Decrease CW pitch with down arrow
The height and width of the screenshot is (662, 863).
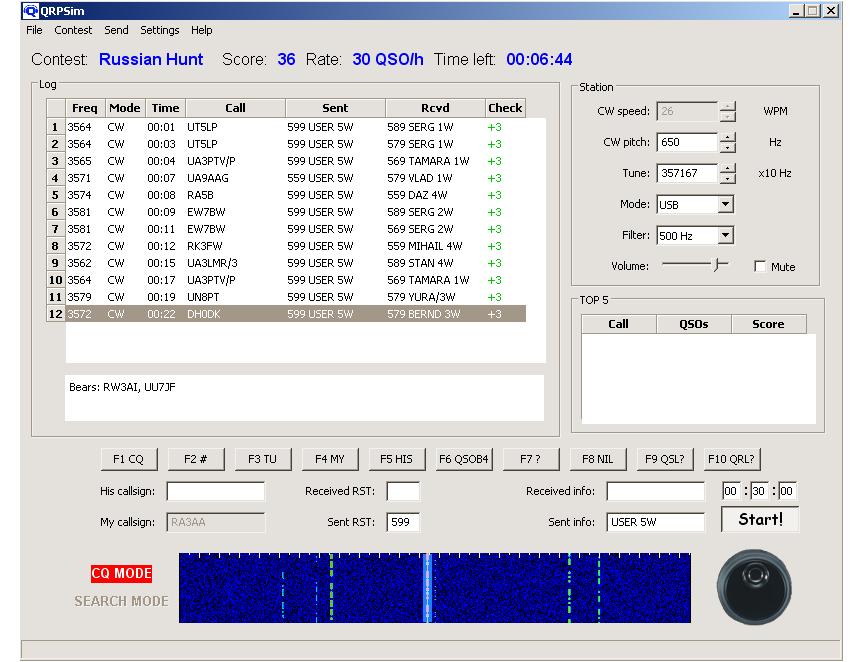(x=728, y=147)
